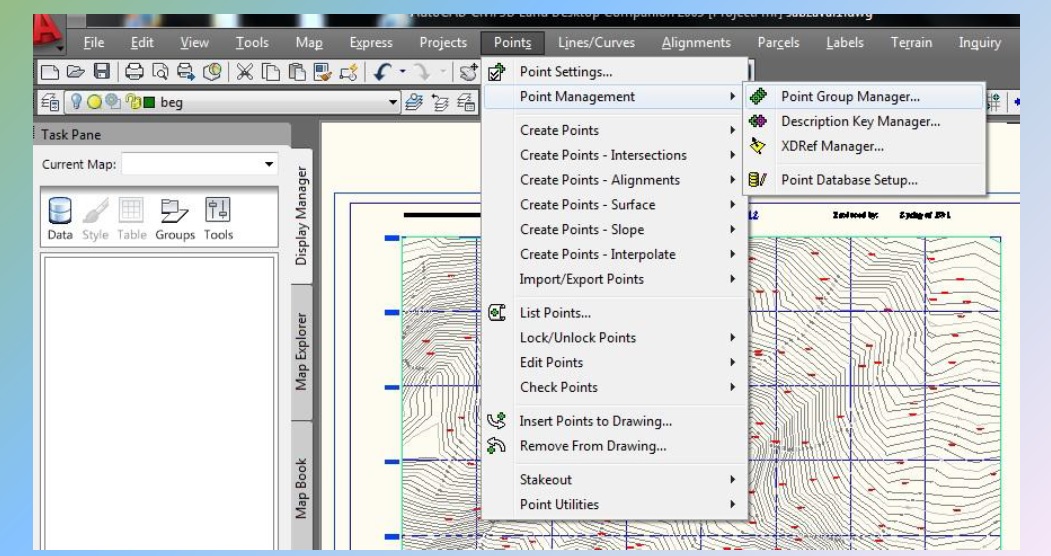
Task: Click the Data icon in Task Pane
Action: click(60, 218)
